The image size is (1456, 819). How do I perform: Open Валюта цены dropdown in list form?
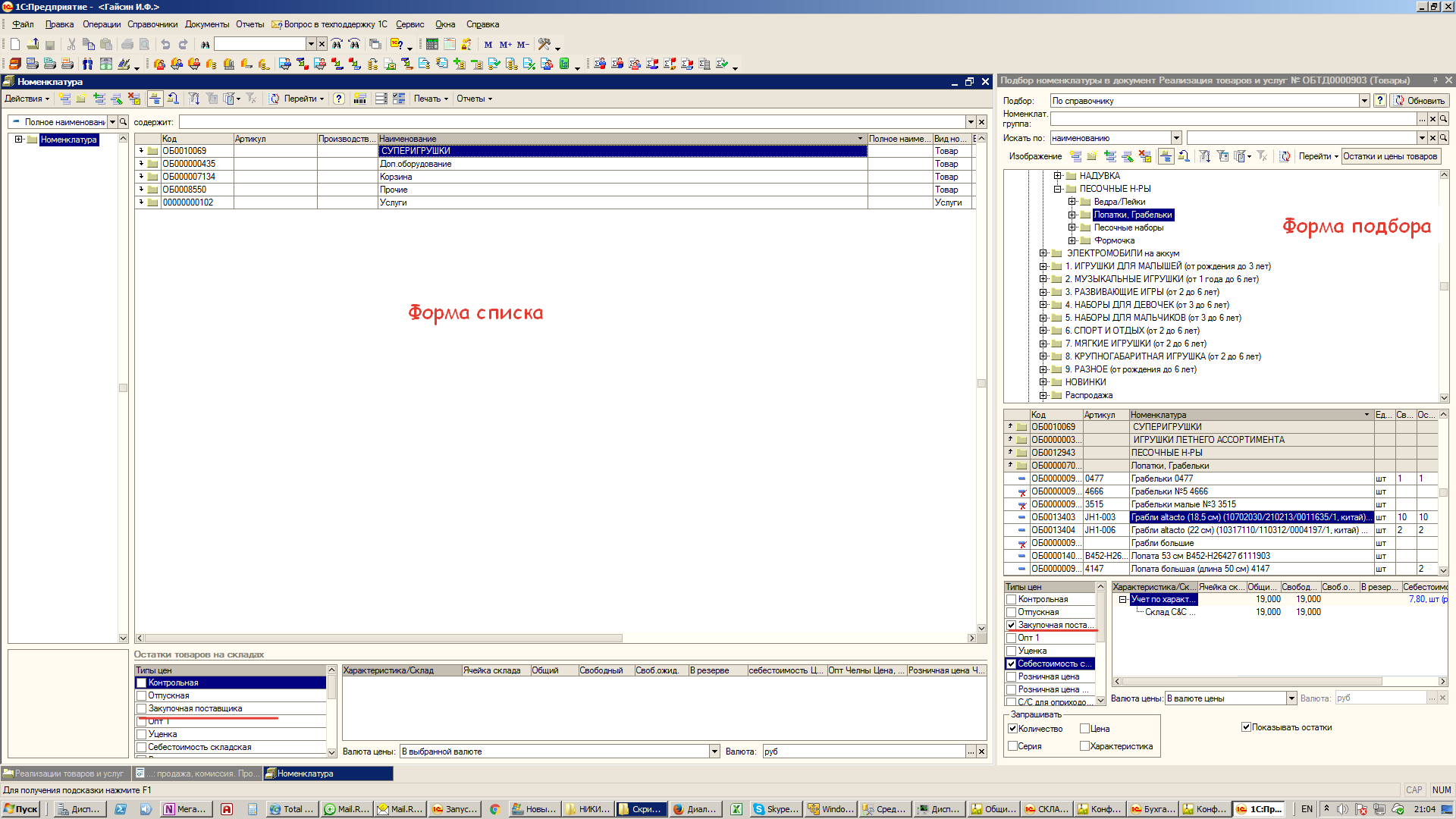714,752
